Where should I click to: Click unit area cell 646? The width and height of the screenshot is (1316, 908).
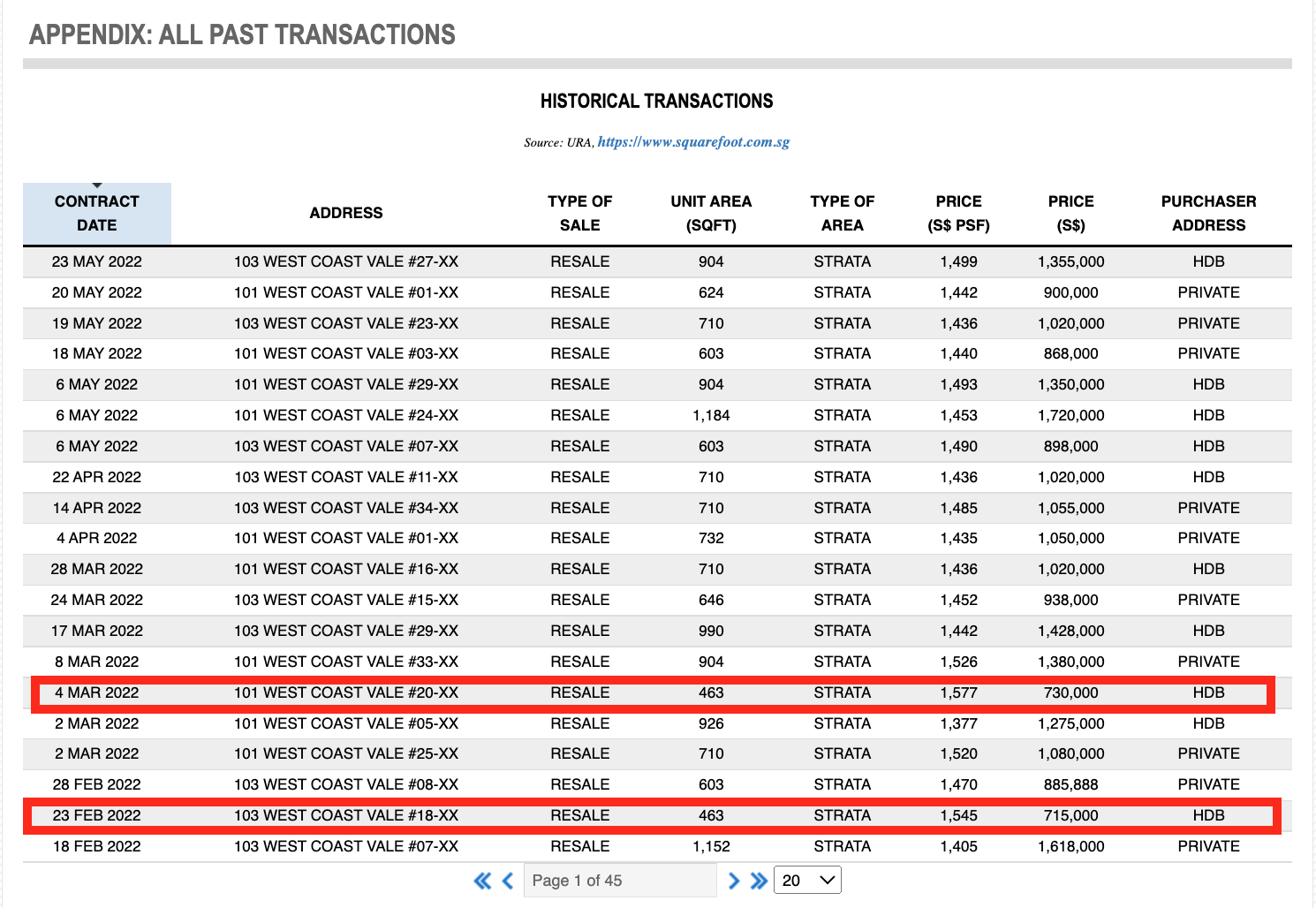711,600
